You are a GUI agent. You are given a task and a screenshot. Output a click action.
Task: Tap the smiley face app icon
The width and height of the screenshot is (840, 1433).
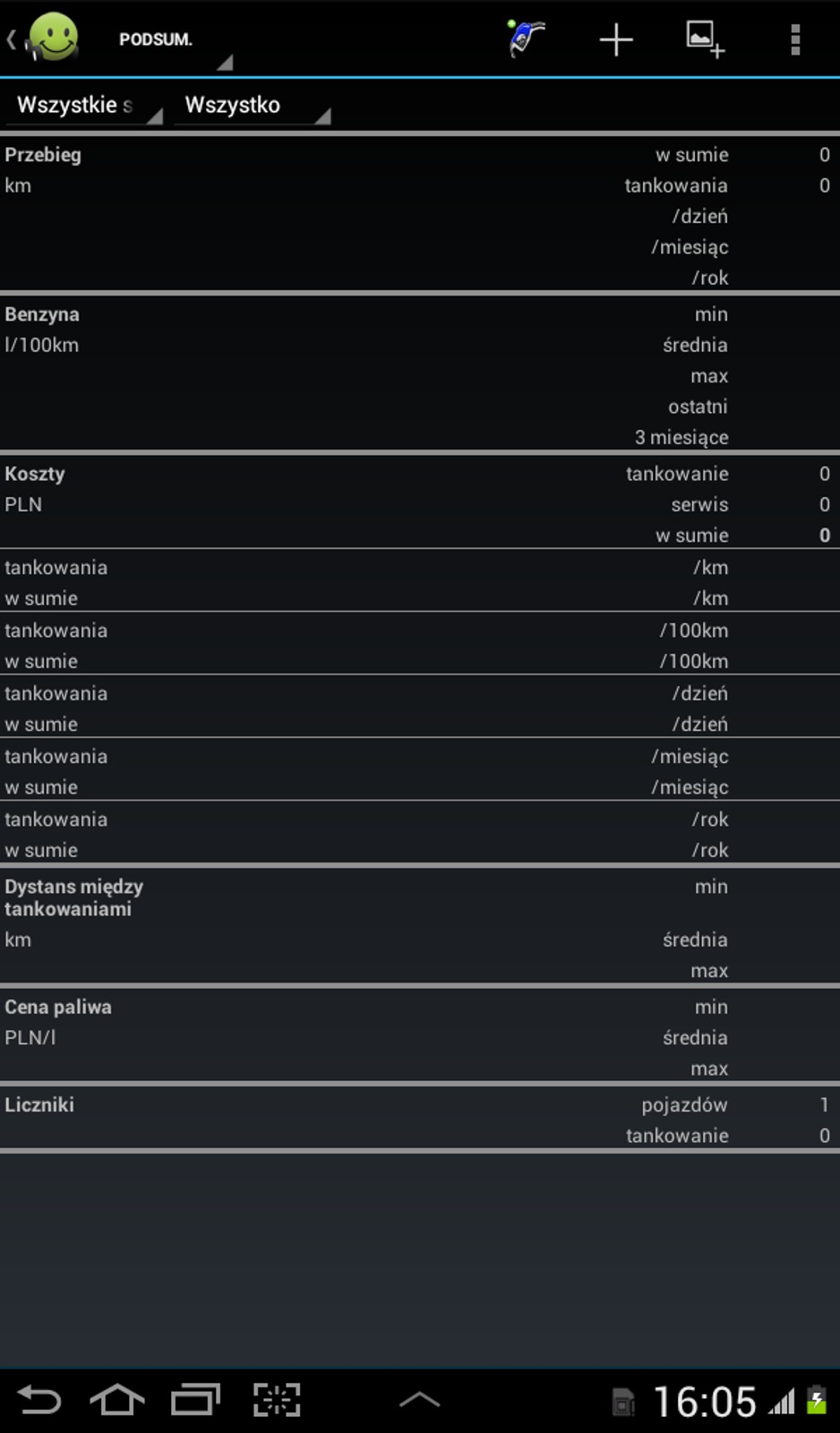(x=52, y=39)
